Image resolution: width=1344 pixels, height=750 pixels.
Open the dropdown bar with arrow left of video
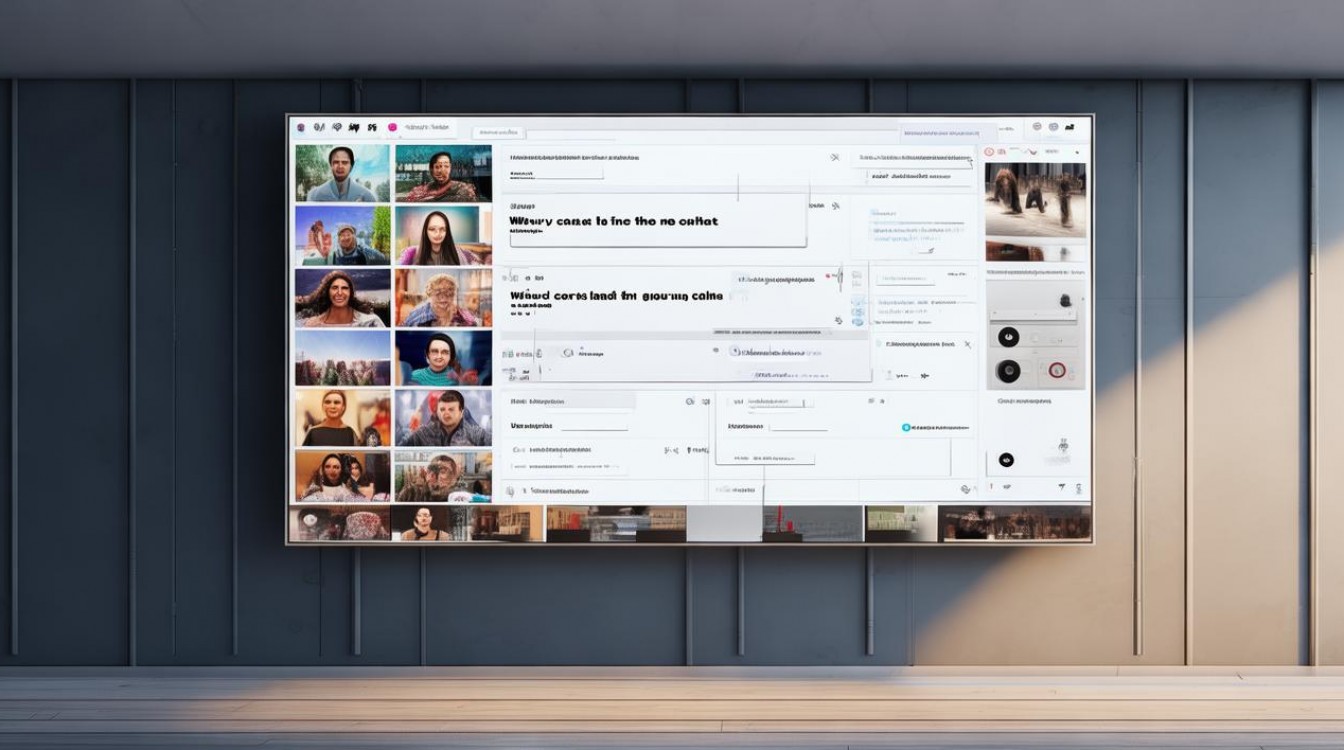[x=912, y=159]
